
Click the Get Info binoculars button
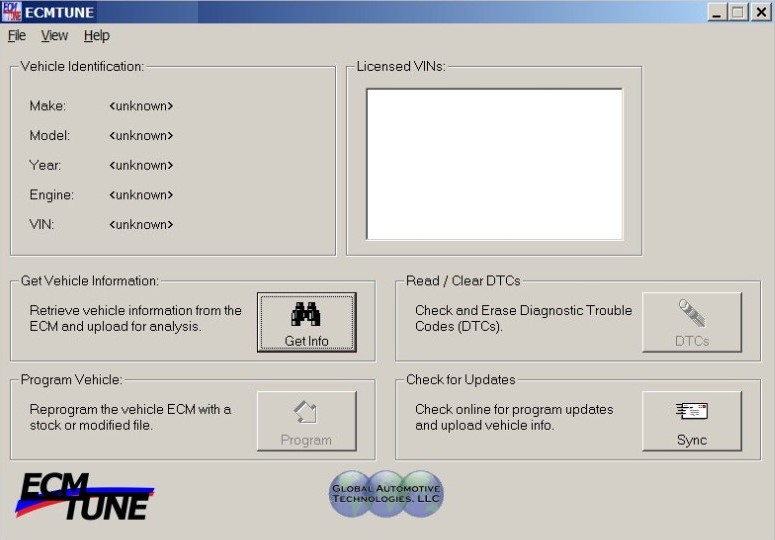pyautogui.click(x=306, y=322)
